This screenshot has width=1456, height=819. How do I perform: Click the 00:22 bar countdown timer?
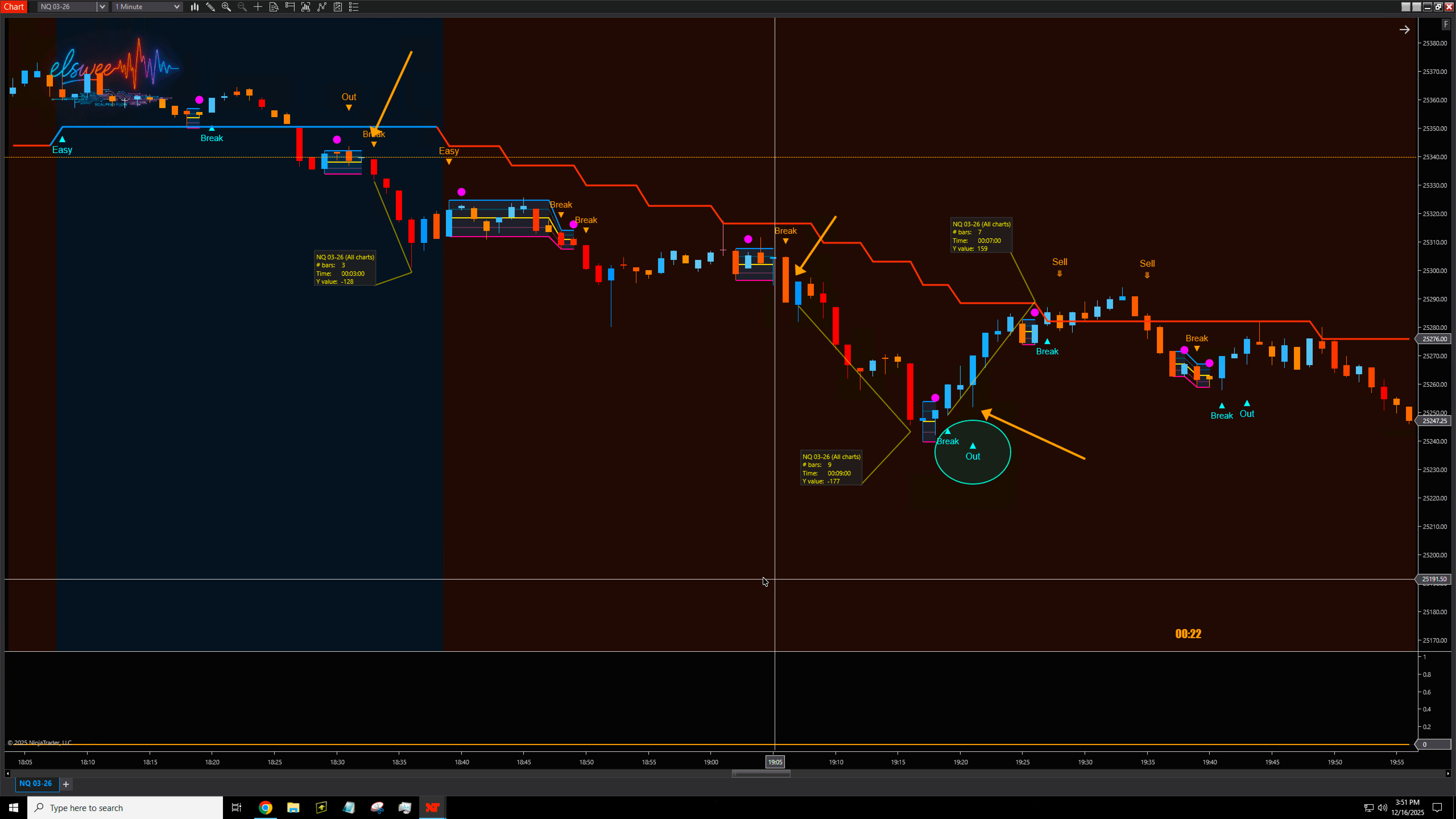coord(1188,634)
